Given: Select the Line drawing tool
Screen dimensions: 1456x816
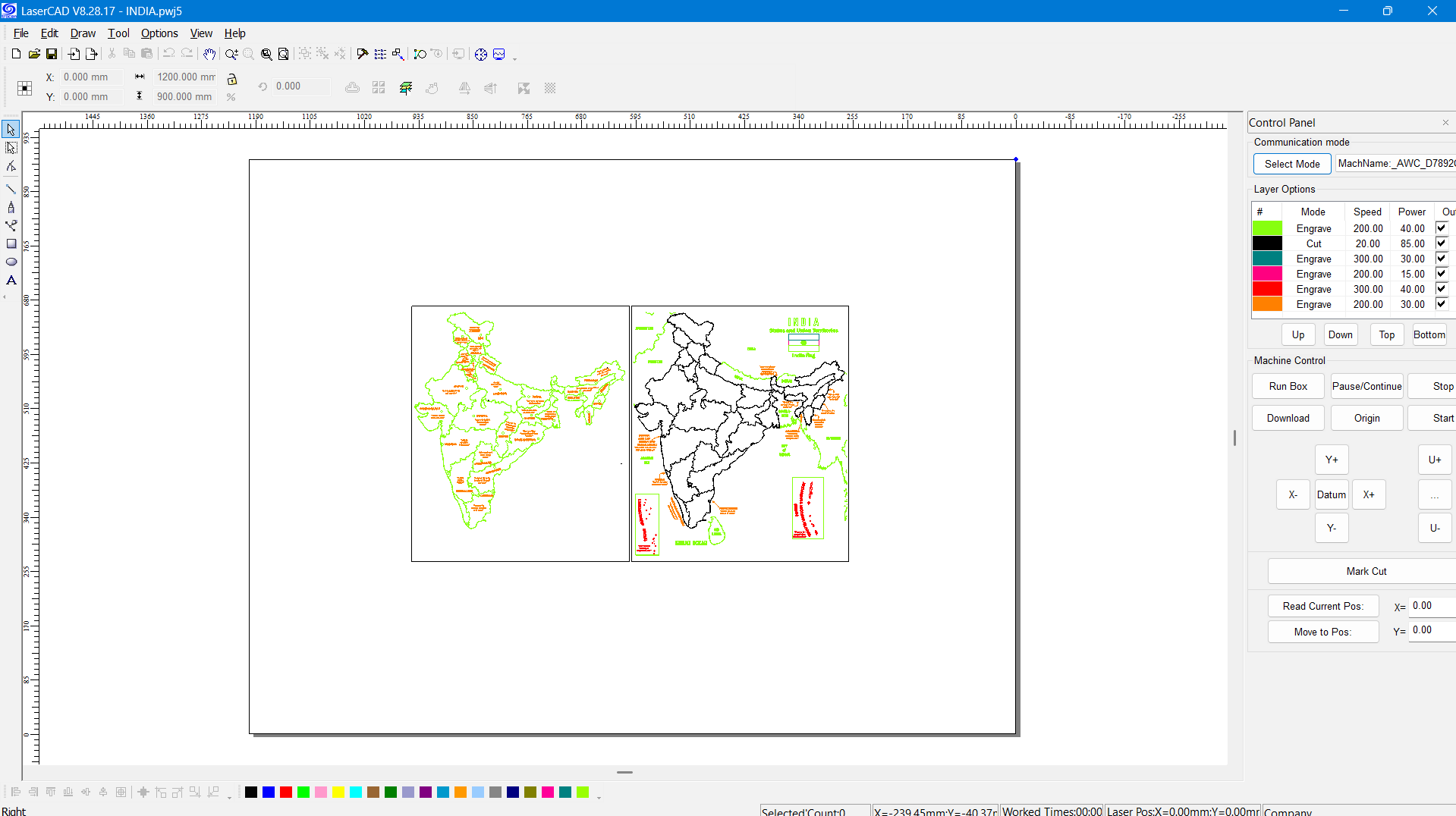Looking at the screenshot, I should click(x=11, y=189).
